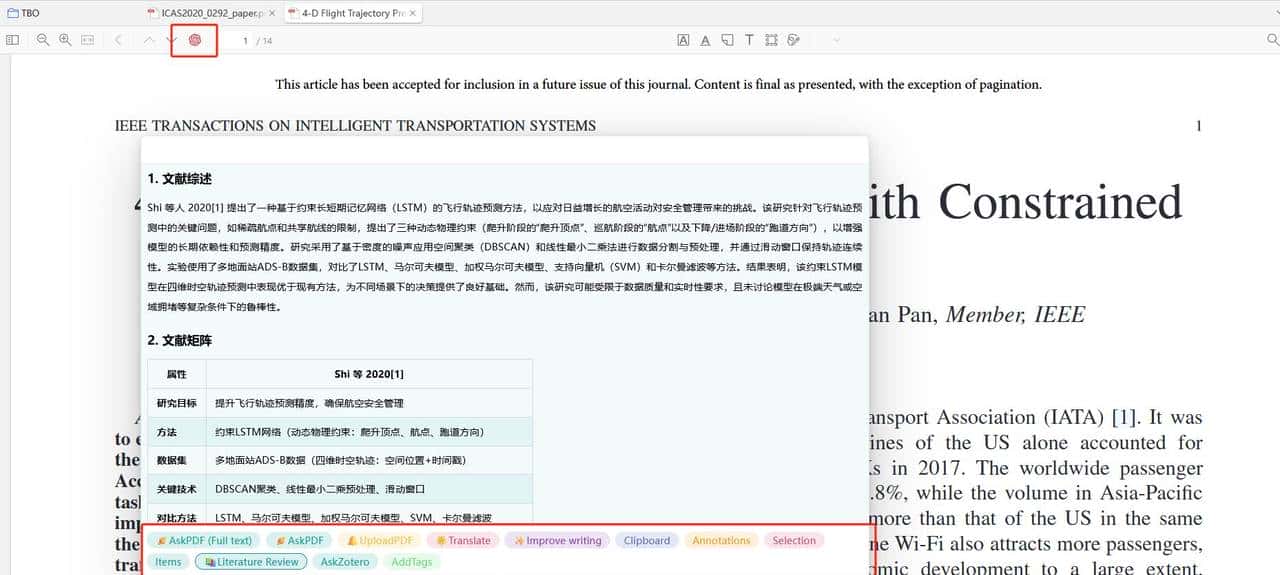Click the '数据集' row label
The image size is (1280, 575).
pyautogui.click(x=171, y=460)
